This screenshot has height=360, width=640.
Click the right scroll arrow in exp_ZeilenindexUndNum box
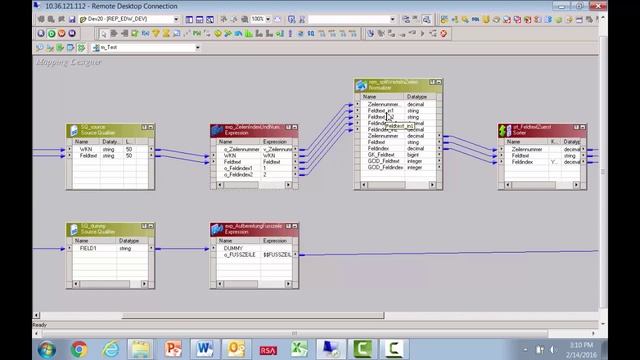click(x=288, y=185)
